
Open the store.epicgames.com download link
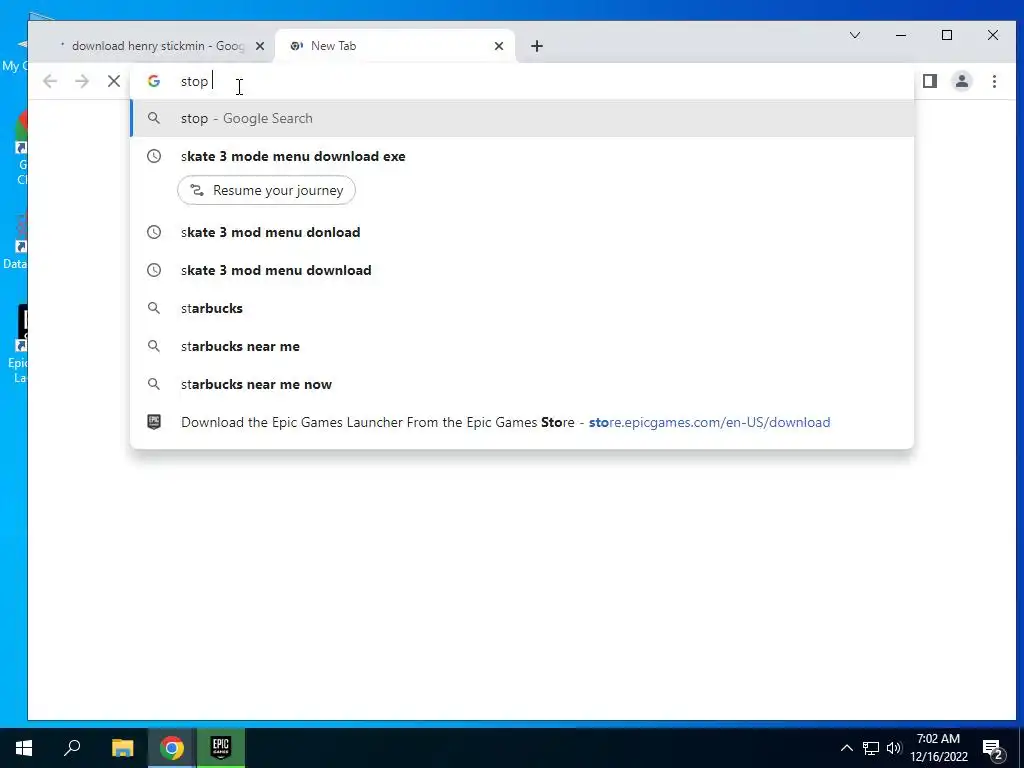point(709,422)
